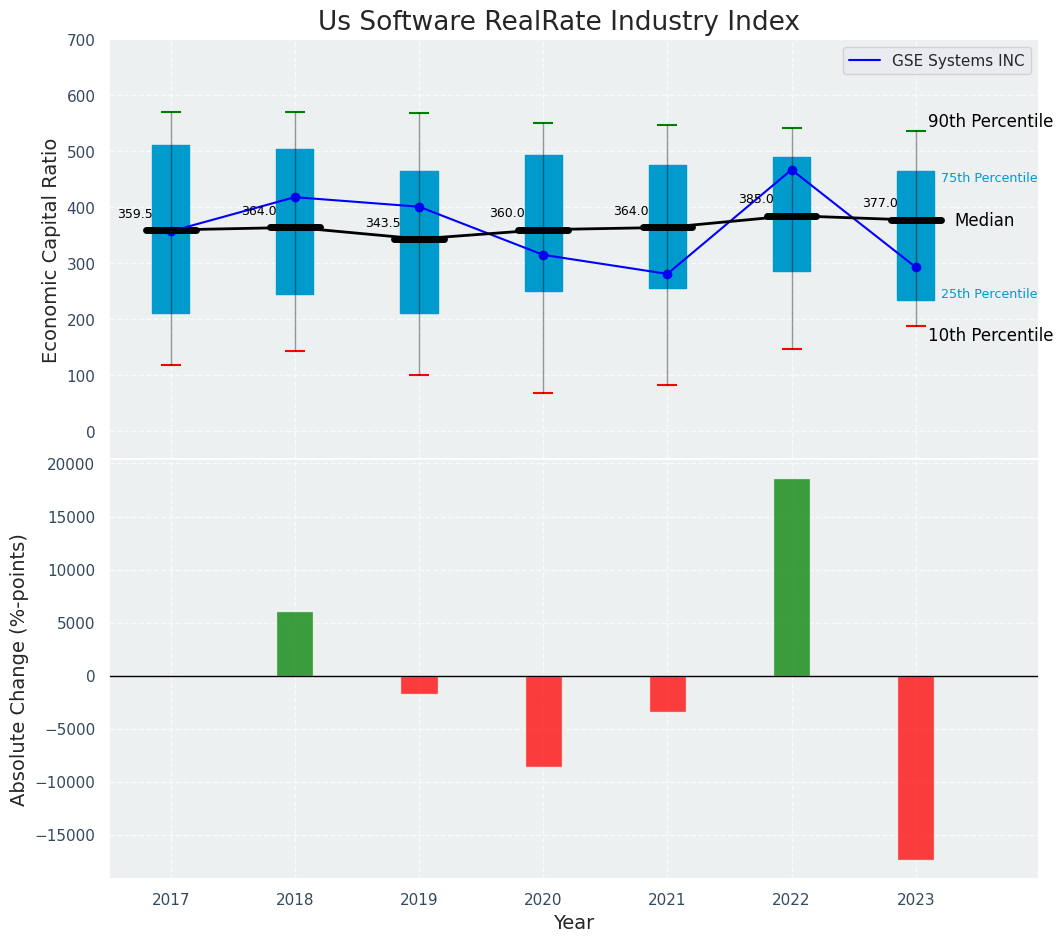Select the red 2023 absolute change bar
1063x942 pixels.
[916, 767]
